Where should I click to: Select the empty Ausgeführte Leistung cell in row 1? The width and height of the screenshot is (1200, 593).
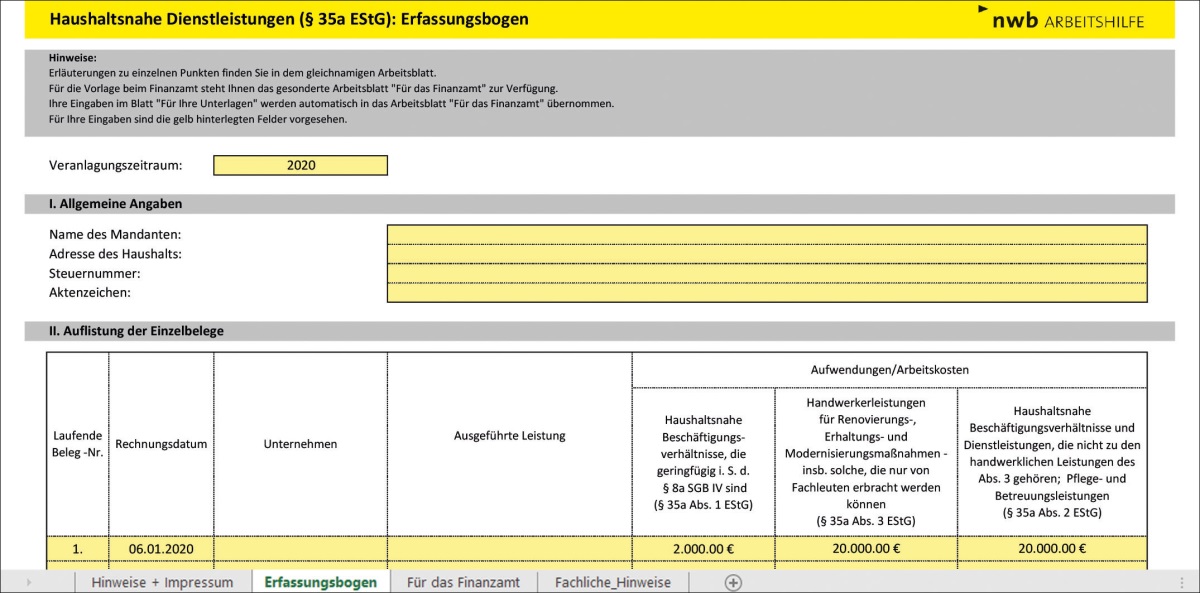click(509, 548)
